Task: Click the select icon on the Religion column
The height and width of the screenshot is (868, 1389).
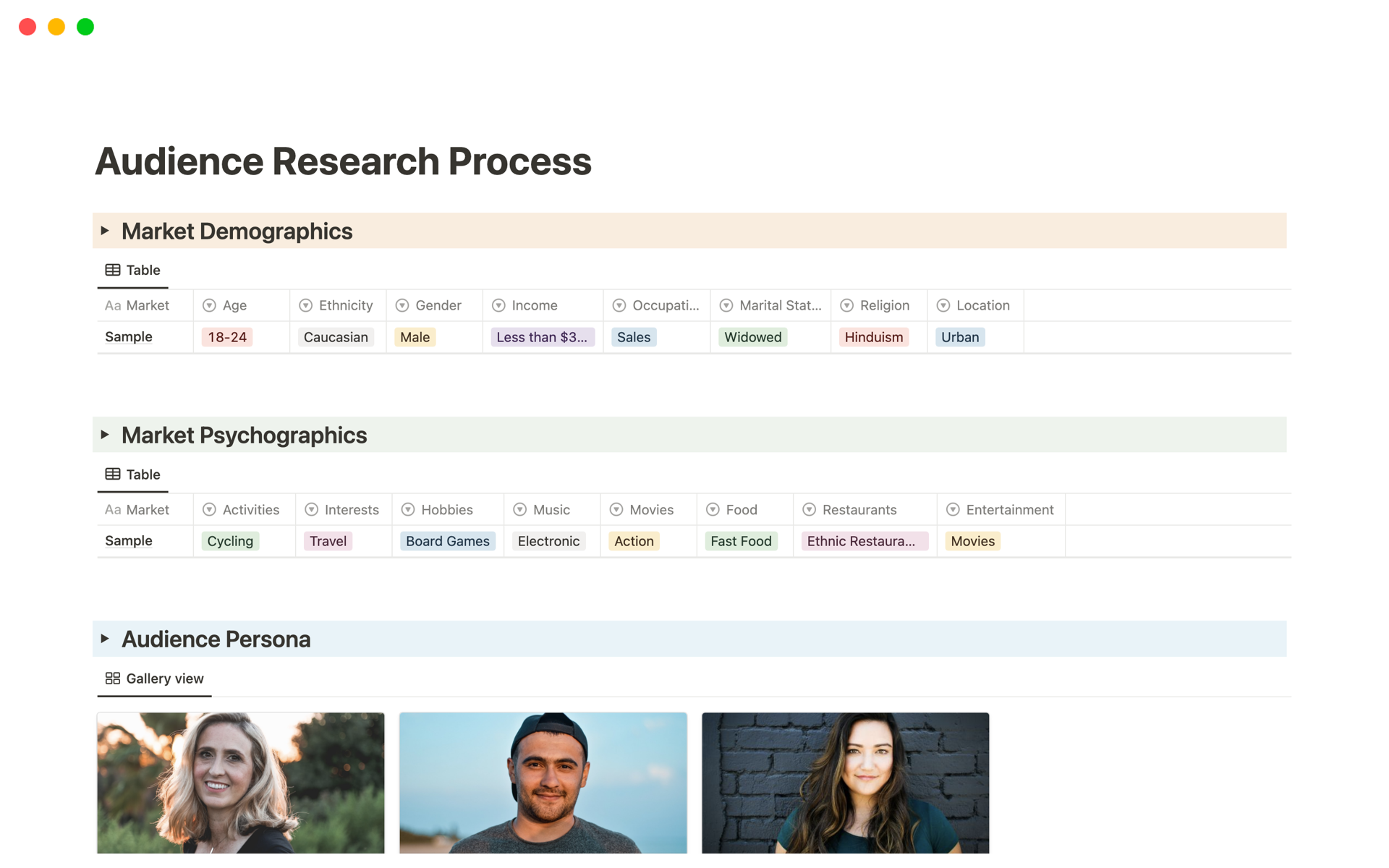Action: click(847, 305)
